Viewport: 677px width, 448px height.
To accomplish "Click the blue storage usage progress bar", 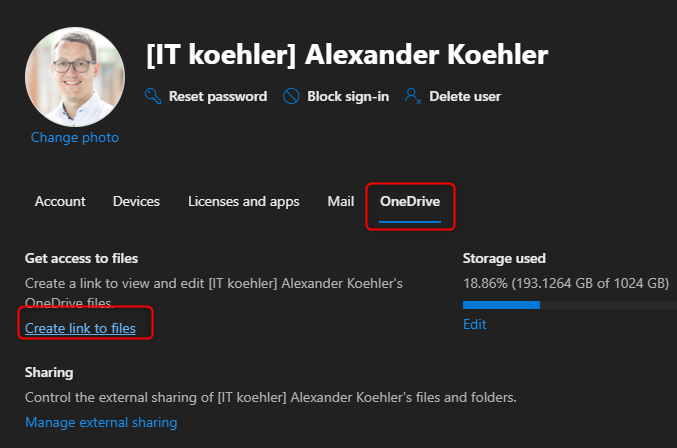I will 501,305.
